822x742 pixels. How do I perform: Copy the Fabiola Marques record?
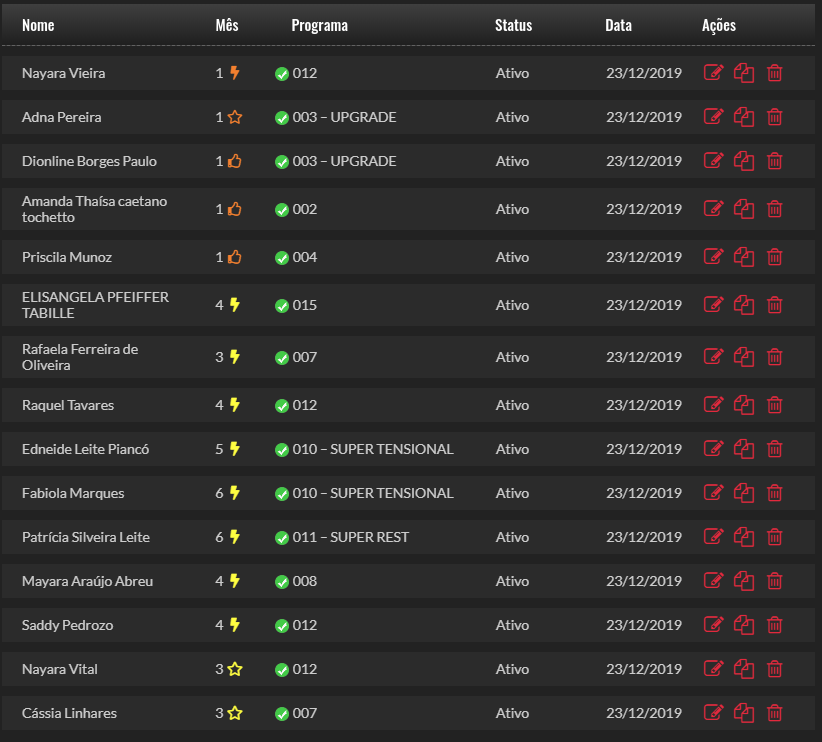[744, 493]
